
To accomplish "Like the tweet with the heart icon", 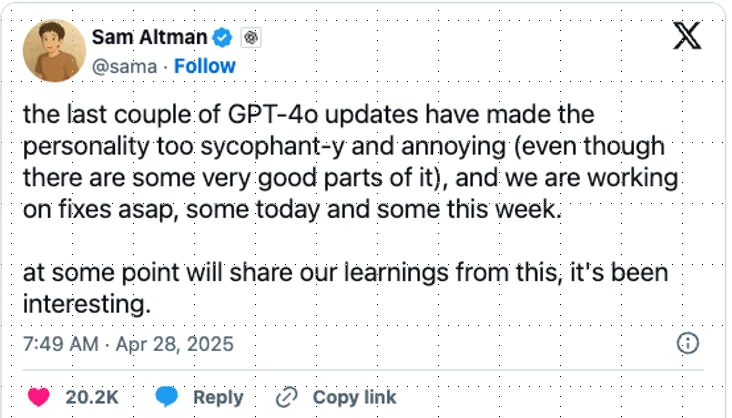I will click(39, 397).
